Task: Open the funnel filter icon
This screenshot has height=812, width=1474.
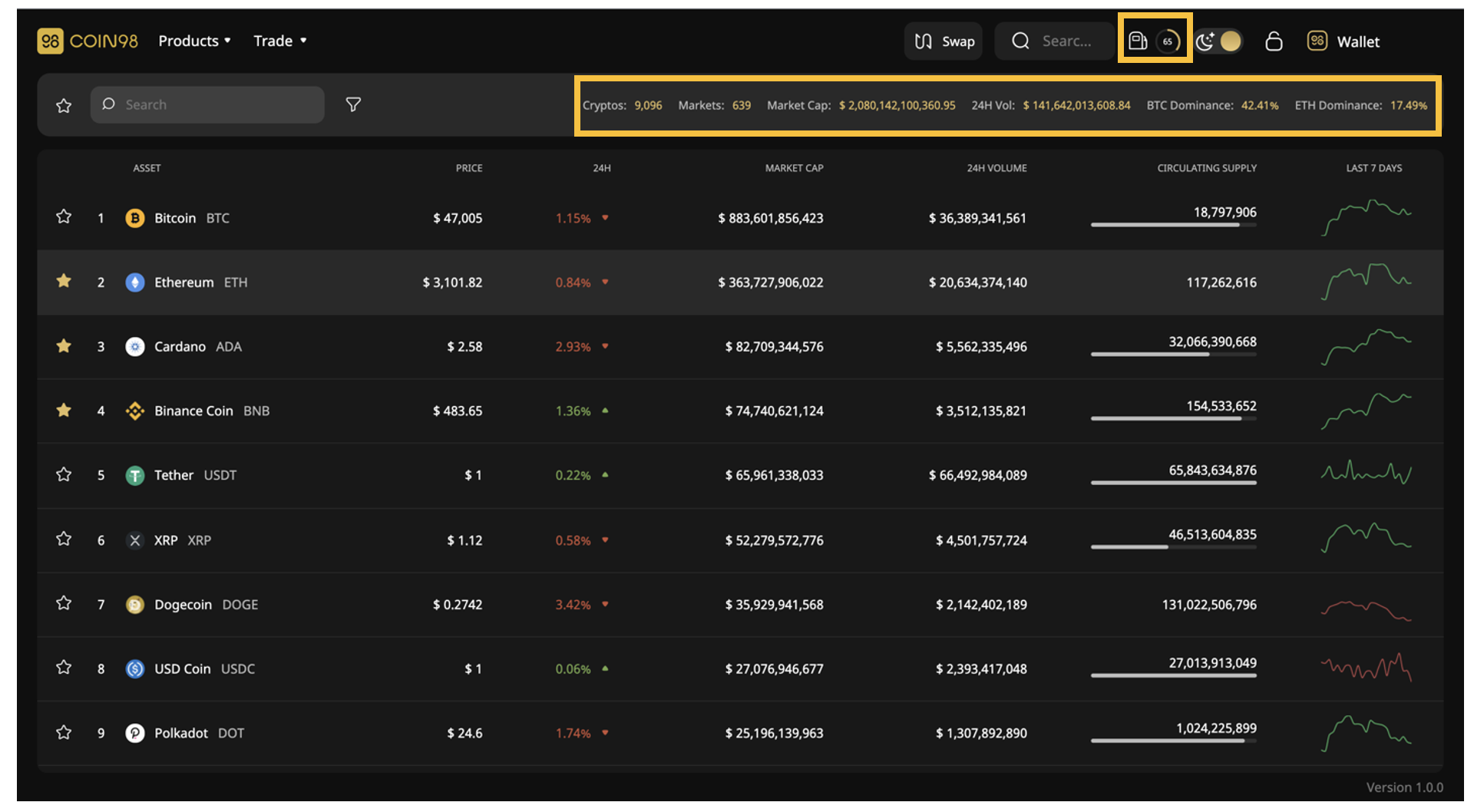Action: pyautogui.click(x=353, y=104)
